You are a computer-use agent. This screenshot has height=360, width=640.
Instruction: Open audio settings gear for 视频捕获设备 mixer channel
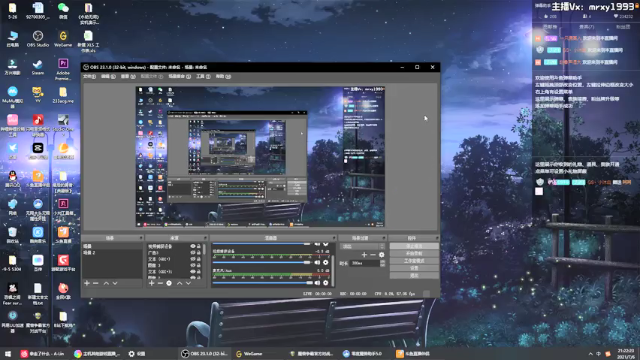(x=326, y=262)
